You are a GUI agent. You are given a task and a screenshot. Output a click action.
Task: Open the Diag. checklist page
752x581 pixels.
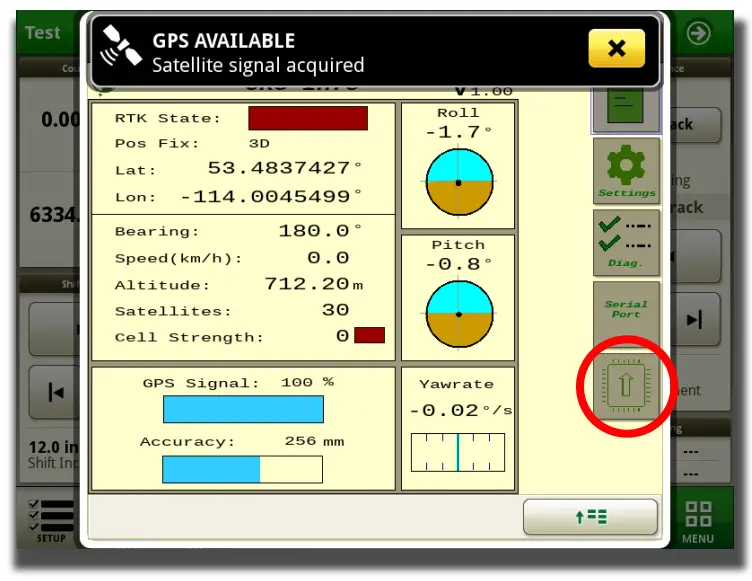626,243
